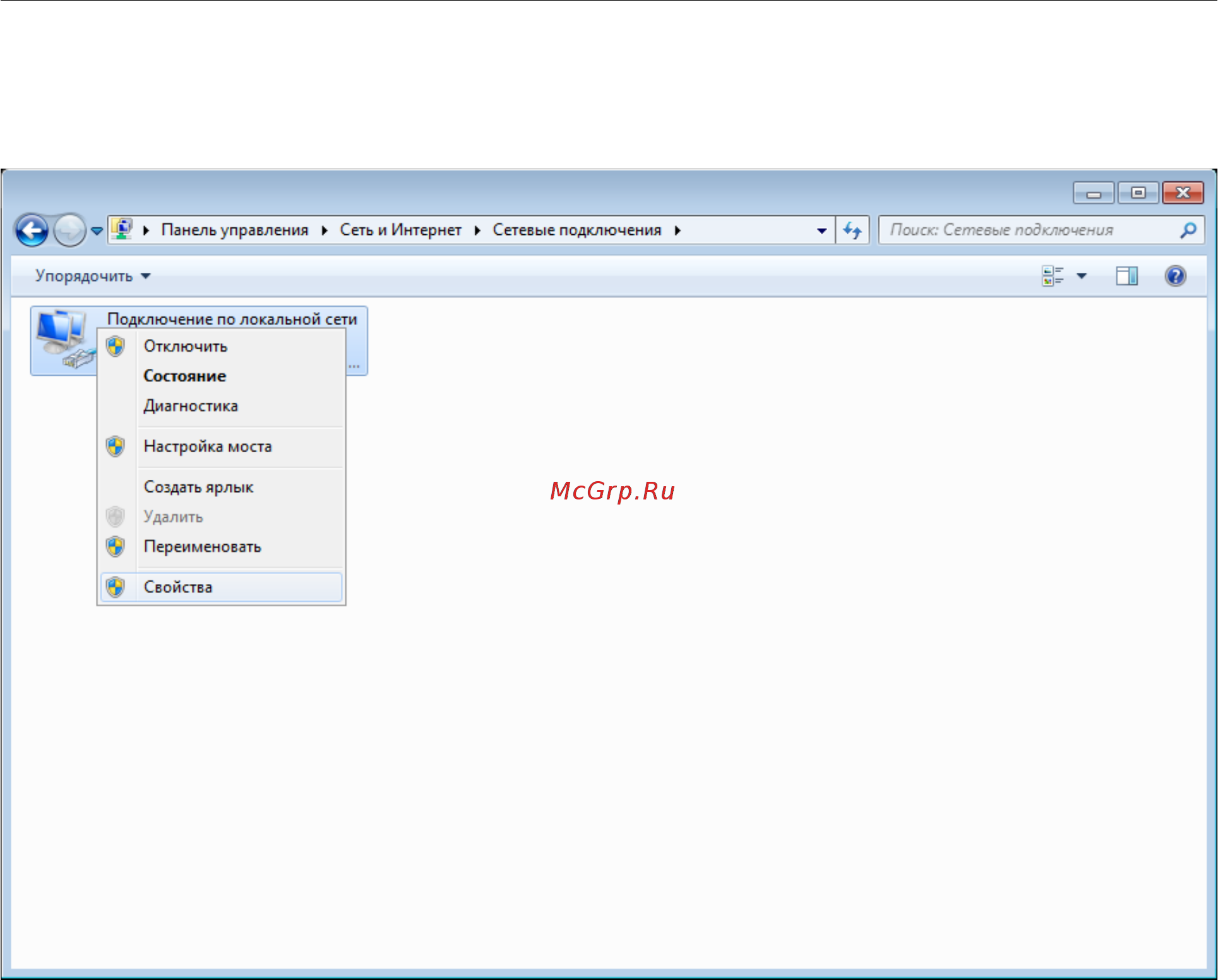Minimize the Сетевые подключения window

[1094, 193]
